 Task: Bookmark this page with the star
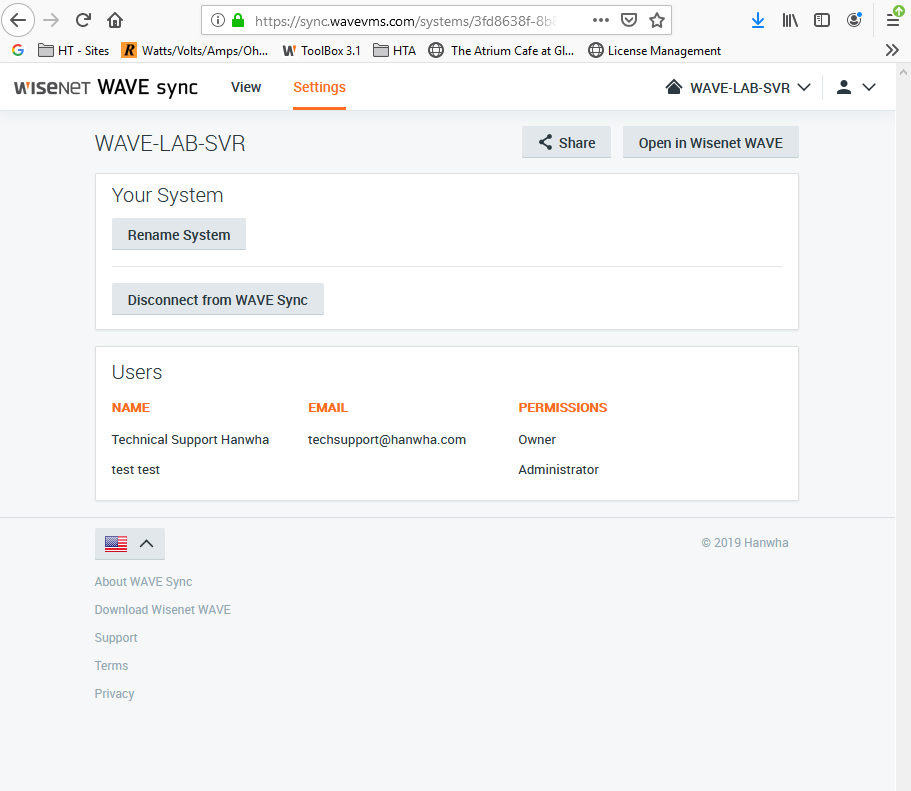(657, 20)
